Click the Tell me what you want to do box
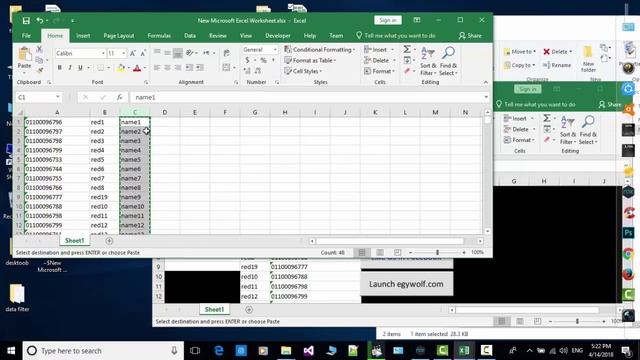Image resolution: width=640 pixels, height=360 pixels. tap(396, 36)
